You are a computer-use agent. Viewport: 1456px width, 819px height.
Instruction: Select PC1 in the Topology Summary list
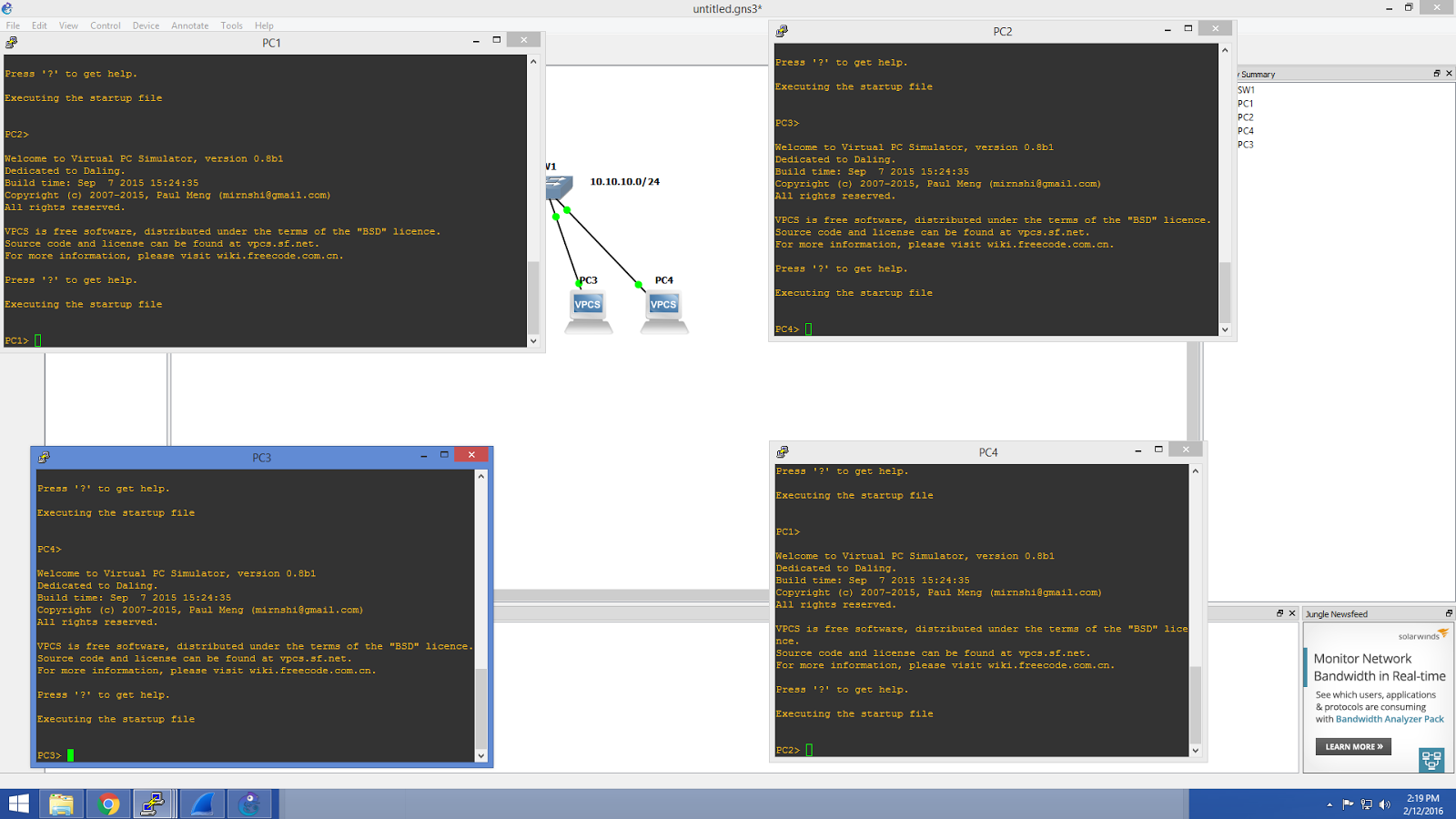(1245, 104)
